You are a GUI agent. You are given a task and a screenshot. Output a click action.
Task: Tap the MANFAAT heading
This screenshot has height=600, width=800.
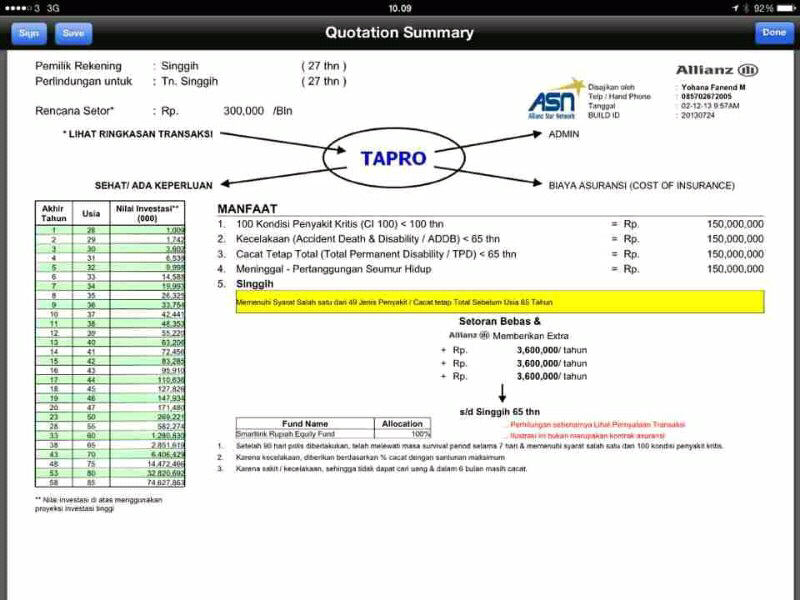247,209
